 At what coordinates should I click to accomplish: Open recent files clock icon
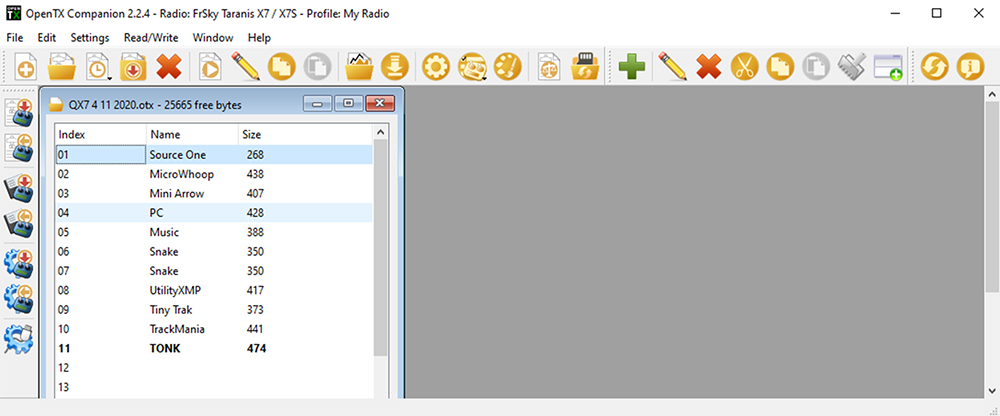(x=98, y=66)
